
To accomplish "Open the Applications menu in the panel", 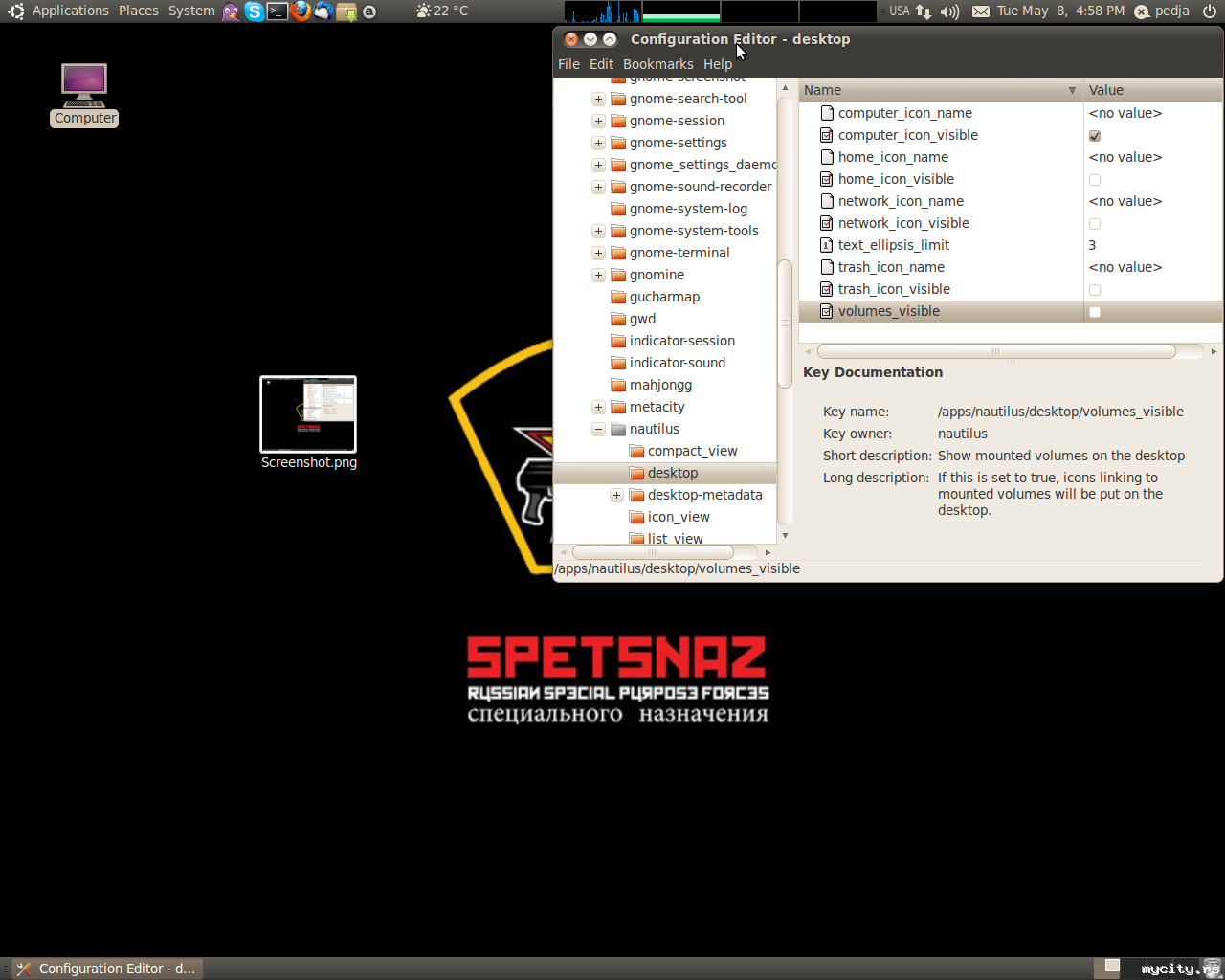I will [x=71, y=11].
